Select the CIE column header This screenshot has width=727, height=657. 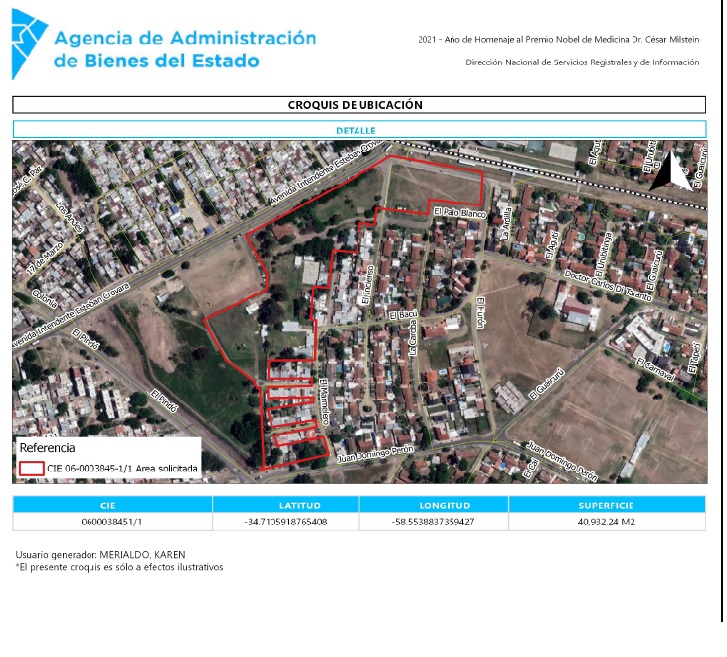[x=112, y=505]
